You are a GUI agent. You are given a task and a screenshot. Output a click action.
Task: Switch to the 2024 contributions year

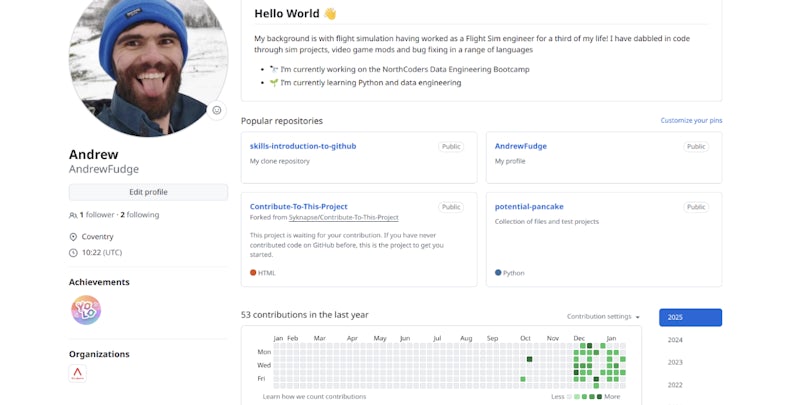675,340
